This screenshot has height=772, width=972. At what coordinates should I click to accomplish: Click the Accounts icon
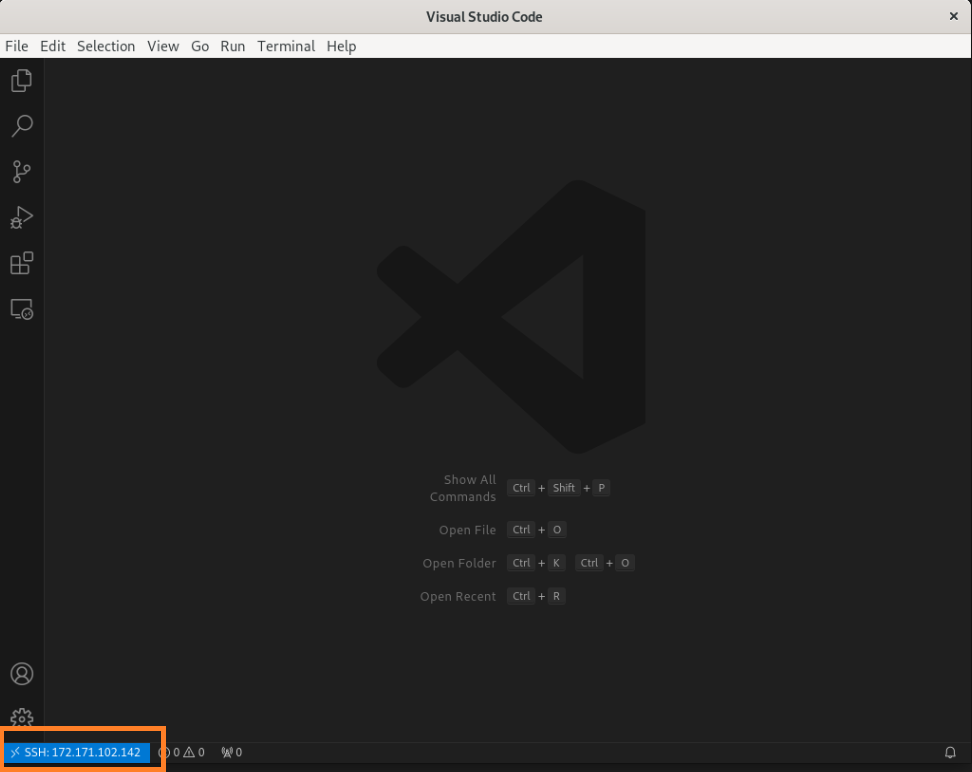click(x=21, y=674)
